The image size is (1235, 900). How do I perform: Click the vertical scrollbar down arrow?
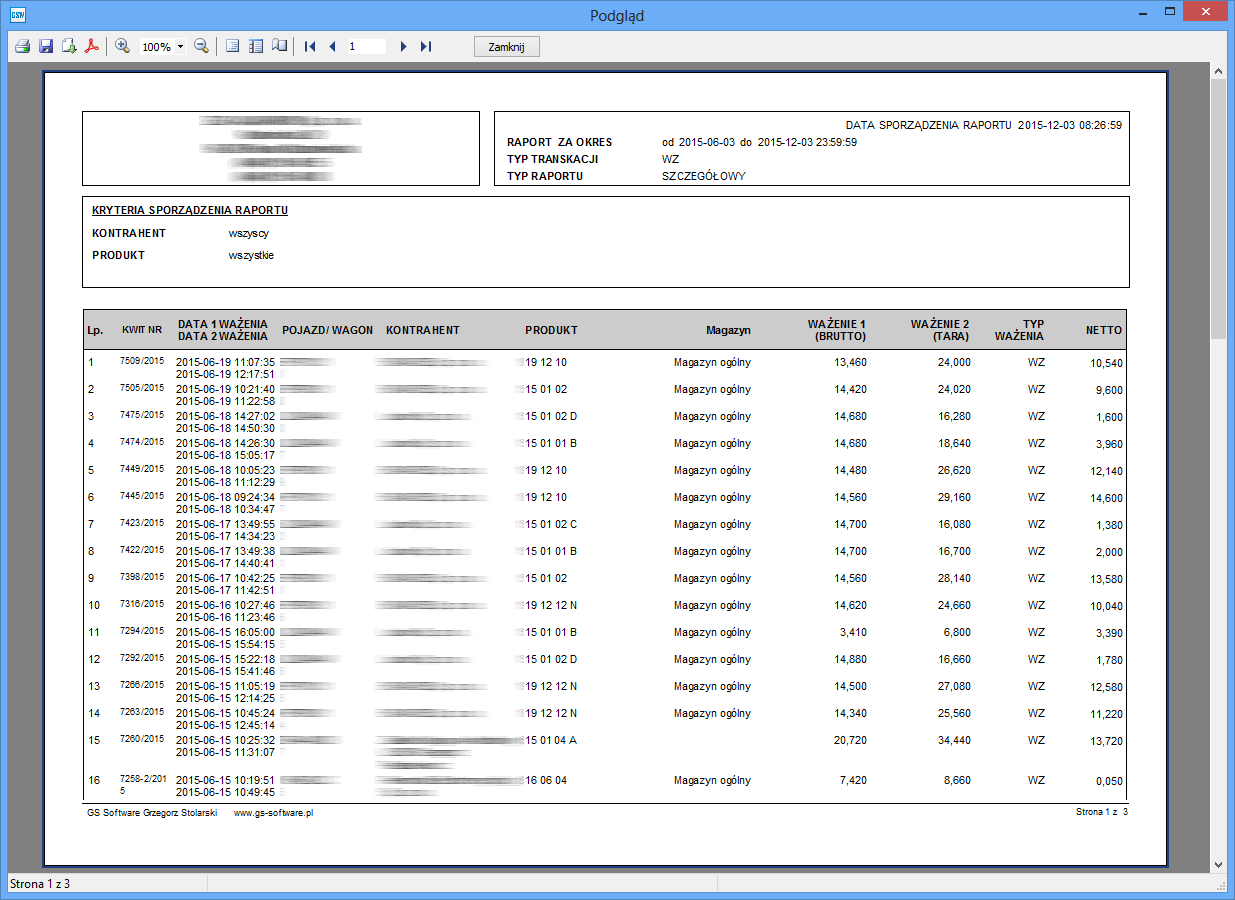pos(1218,864)
